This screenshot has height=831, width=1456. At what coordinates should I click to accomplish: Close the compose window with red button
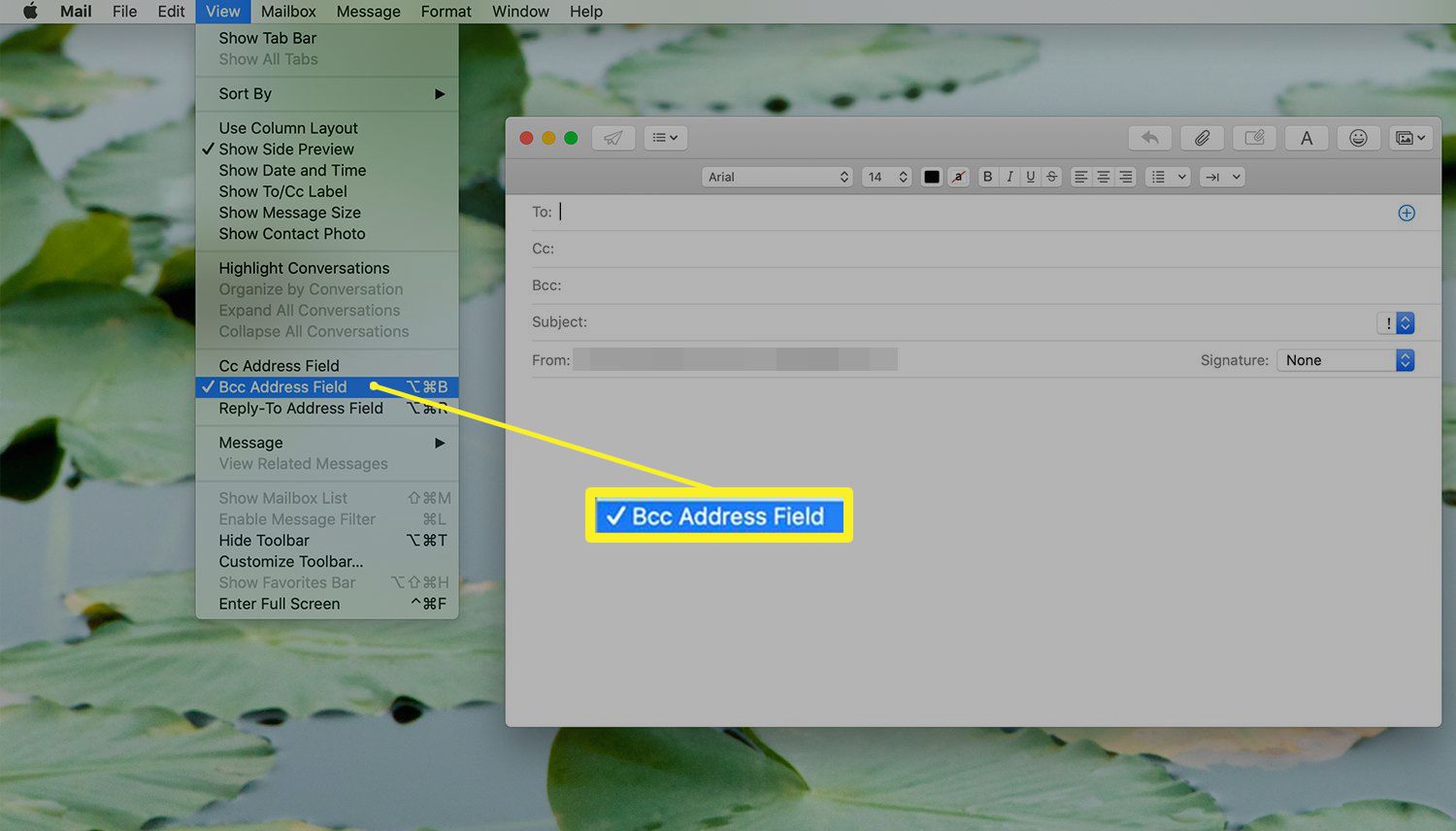click(526, 138)
